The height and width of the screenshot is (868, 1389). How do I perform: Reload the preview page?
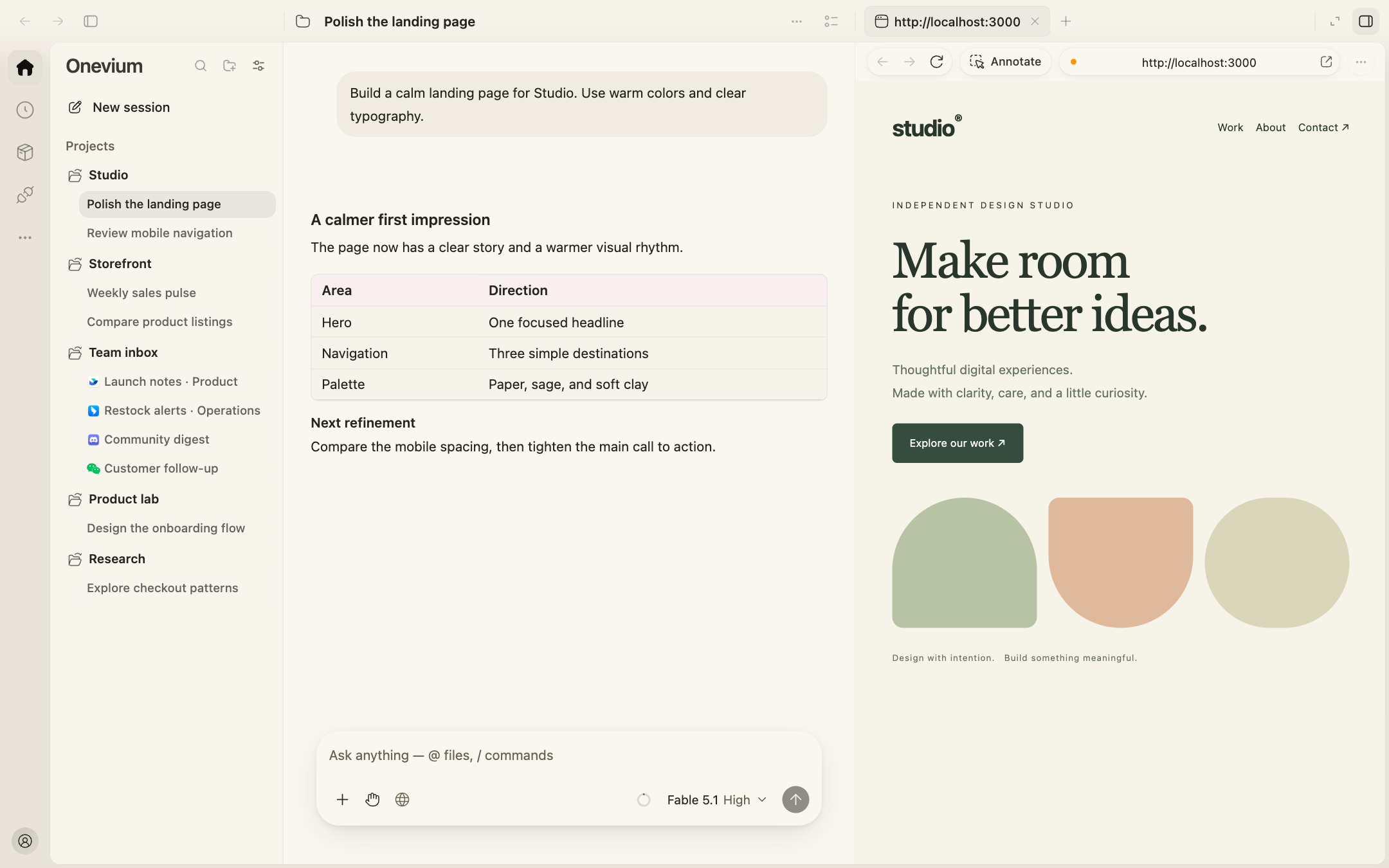pyautogui.click(x=936, y=62)
